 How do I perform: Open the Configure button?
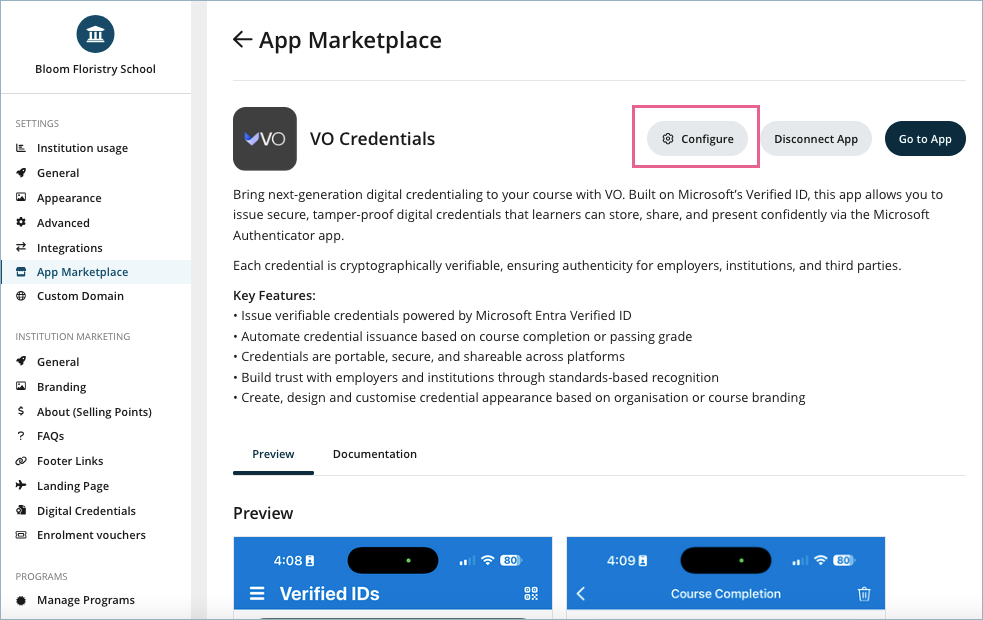(697, 139)
